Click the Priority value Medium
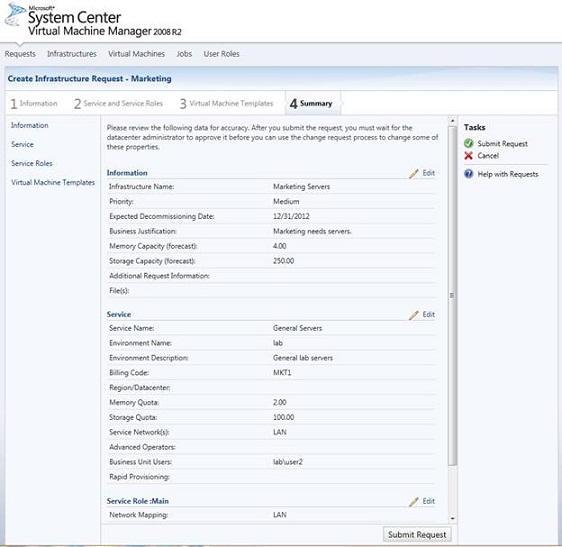 286,201
